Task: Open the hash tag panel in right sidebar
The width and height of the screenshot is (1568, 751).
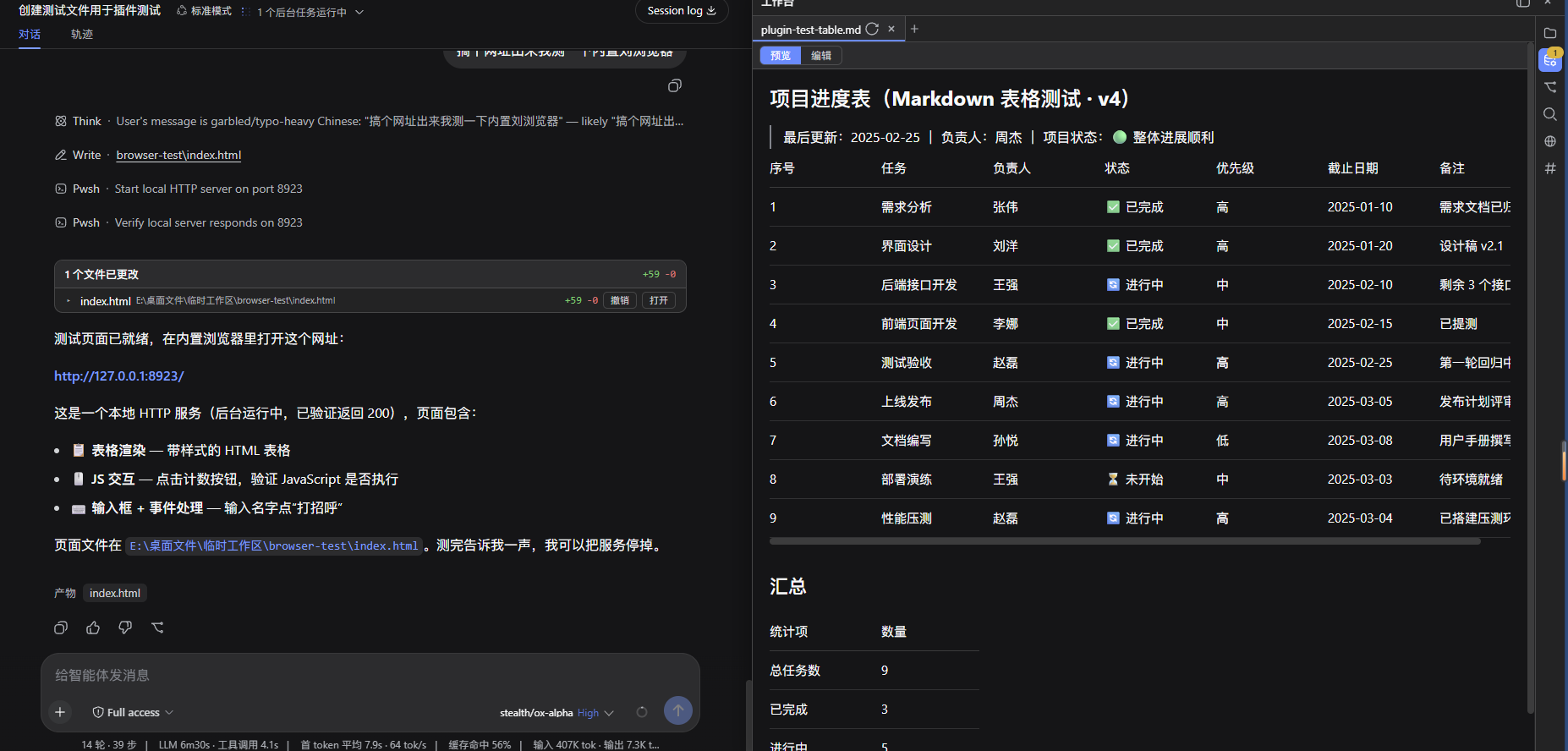Action: (x=1549, y=168)
